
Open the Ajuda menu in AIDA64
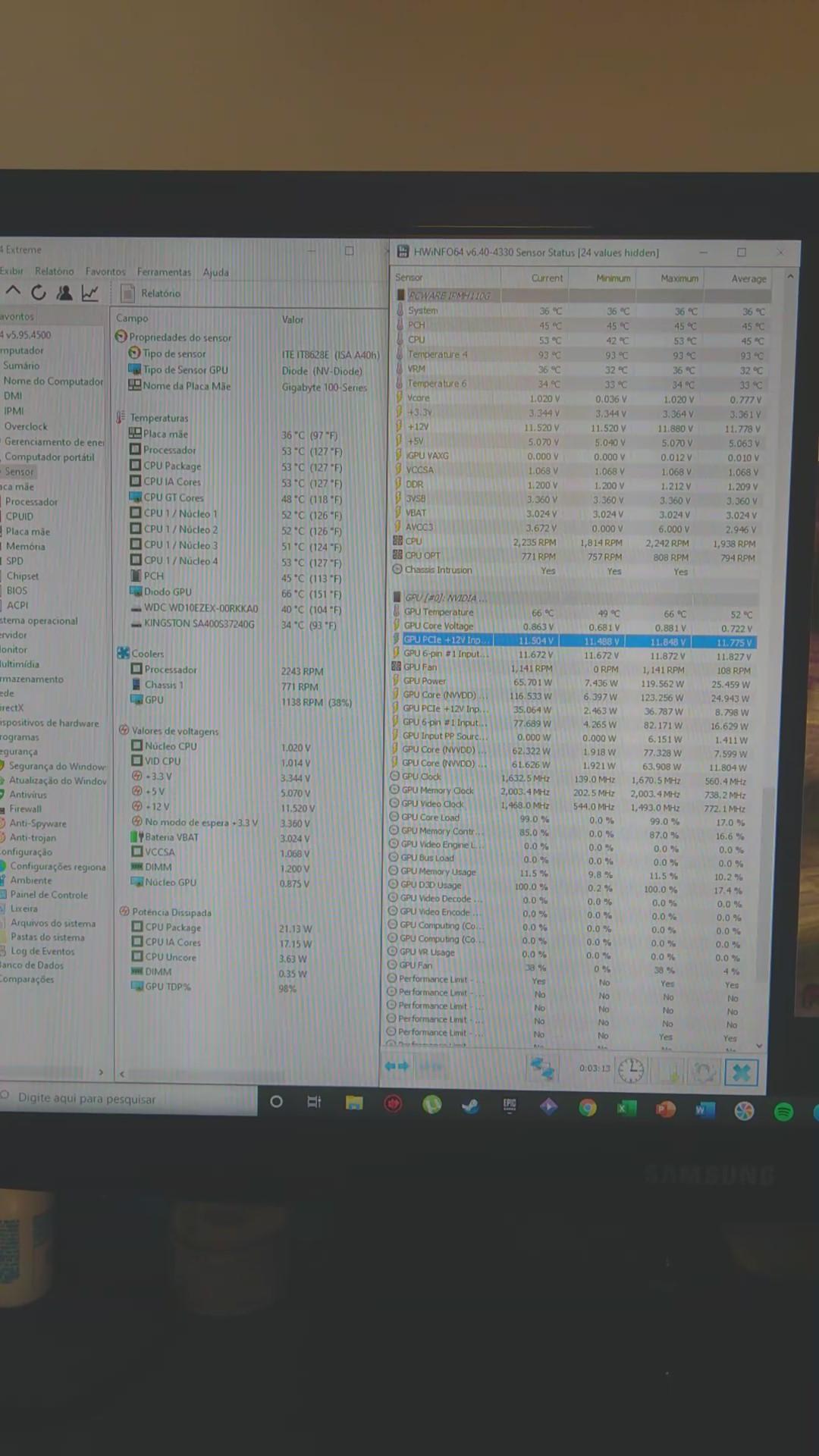point(215,272)
